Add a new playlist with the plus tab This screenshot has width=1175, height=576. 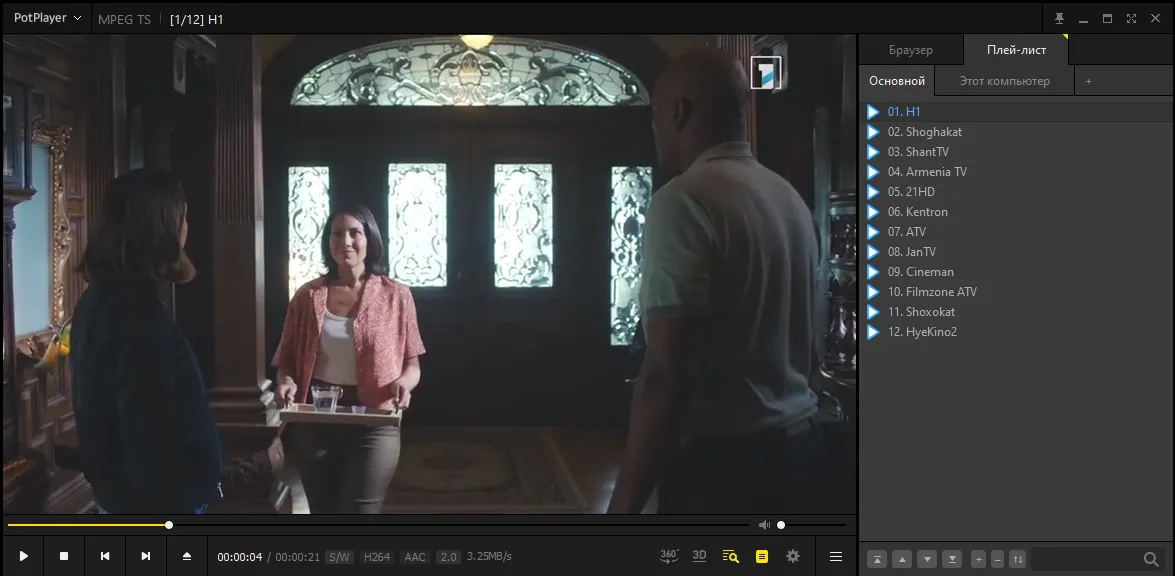point(1088,81)
